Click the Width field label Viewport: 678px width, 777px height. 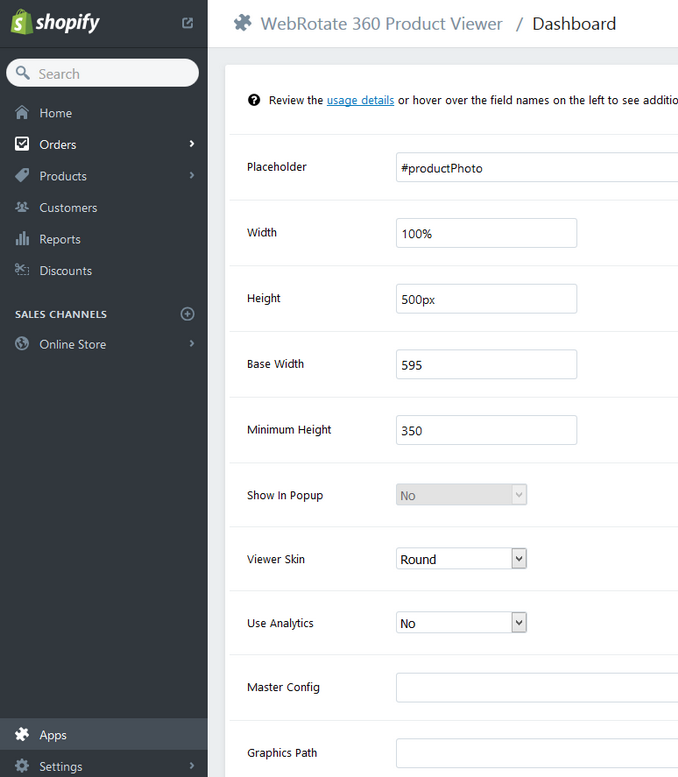[262, 232]
